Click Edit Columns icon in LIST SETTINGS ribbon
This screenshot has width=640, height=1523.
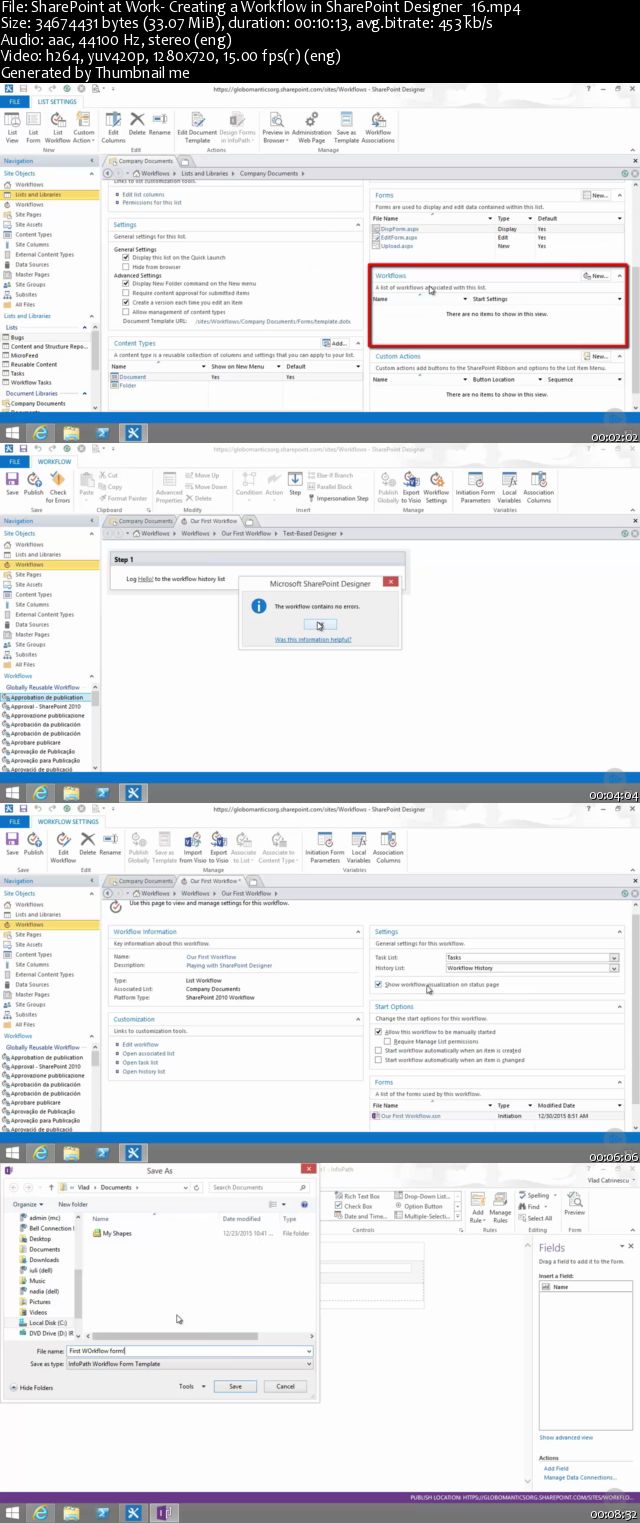113,125
